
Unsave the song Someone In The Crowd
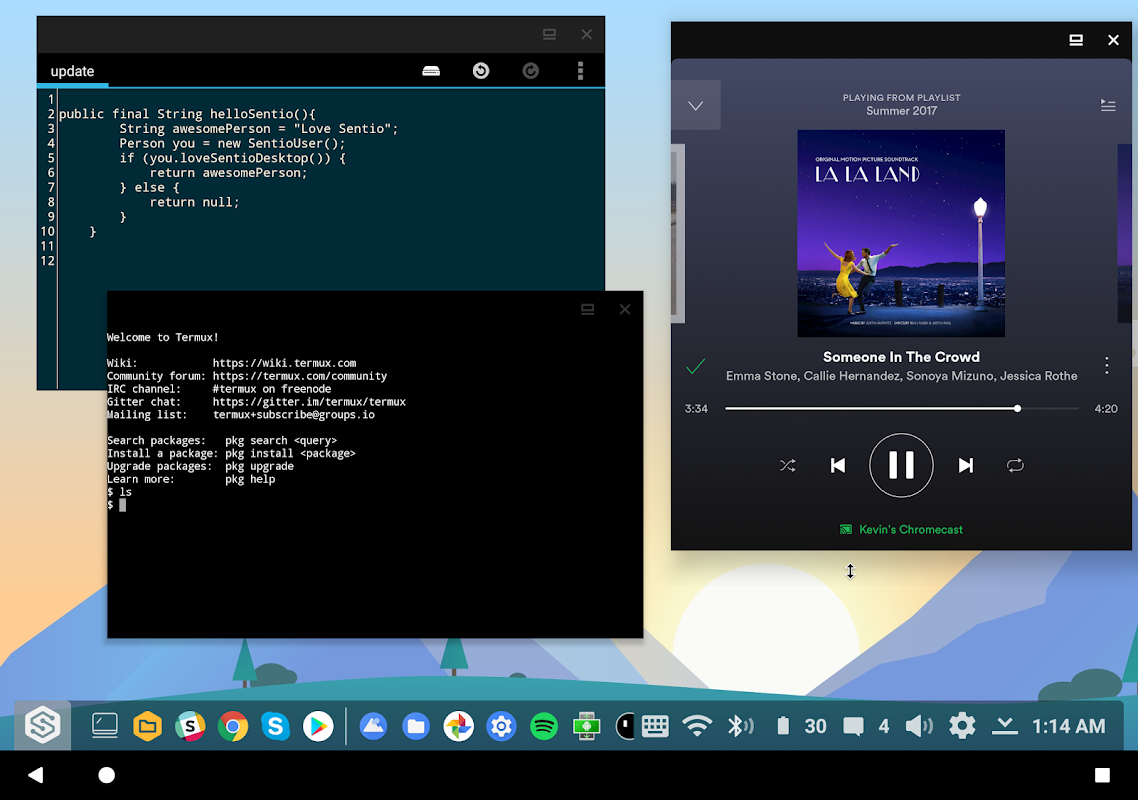[x=695, y=367]
